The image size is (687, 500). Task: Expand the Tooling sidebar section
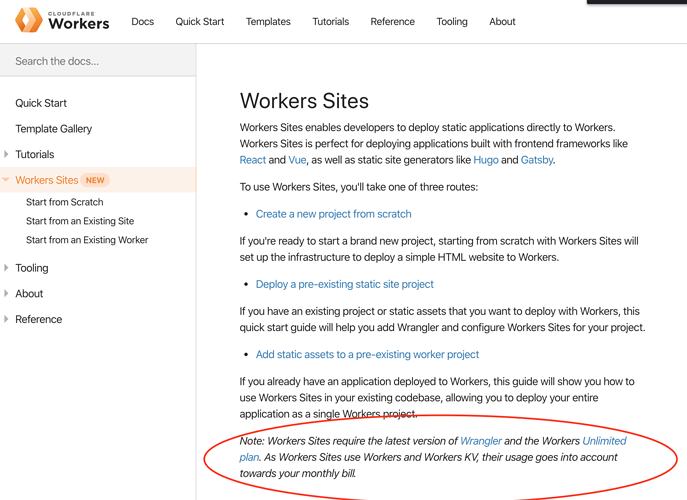point(7,268)
